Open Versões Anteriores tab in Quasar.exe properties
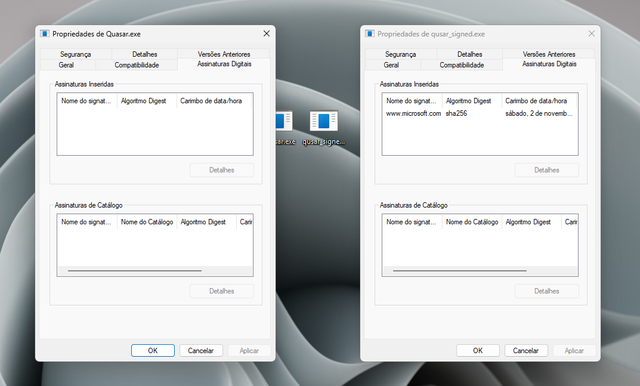640x386 pixels. (224, 54)
